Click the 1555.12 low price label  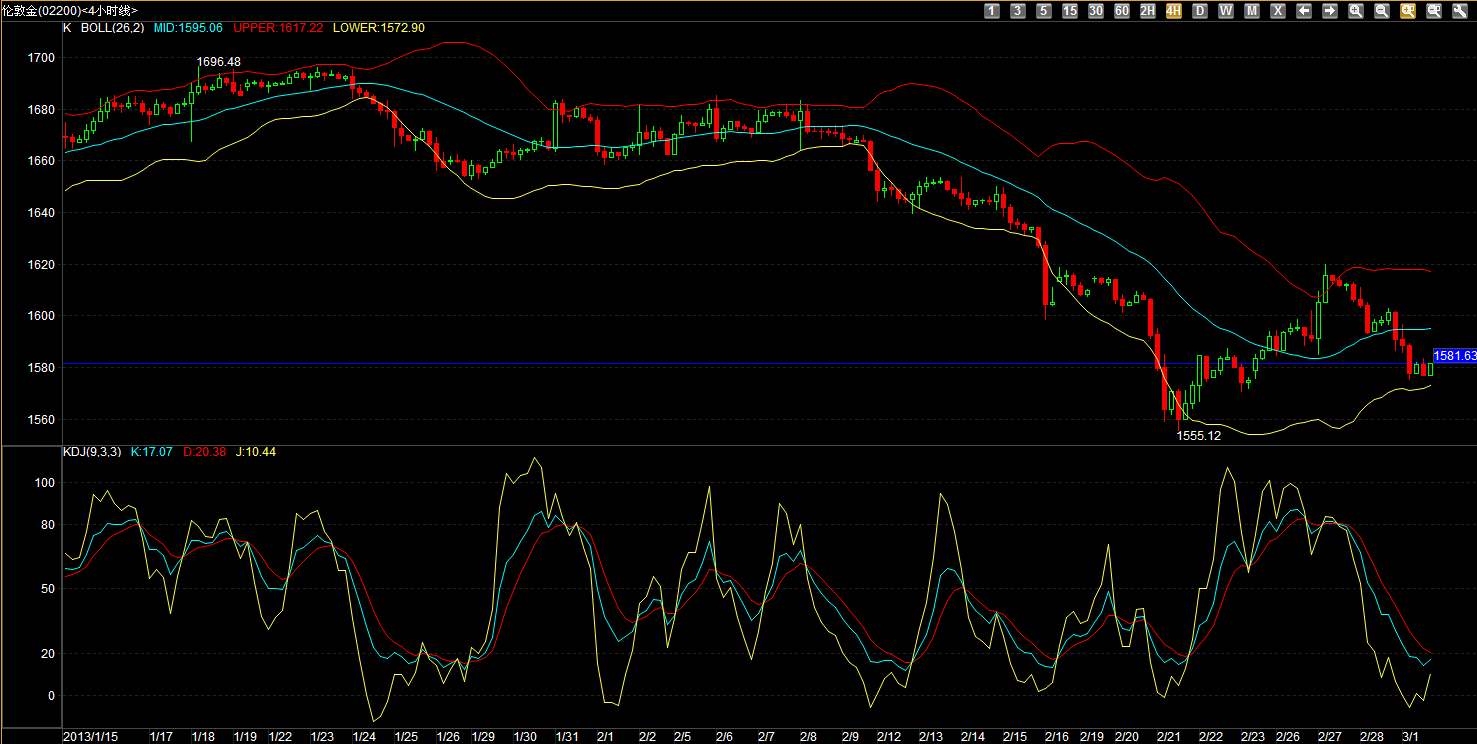coord(1198,436)
